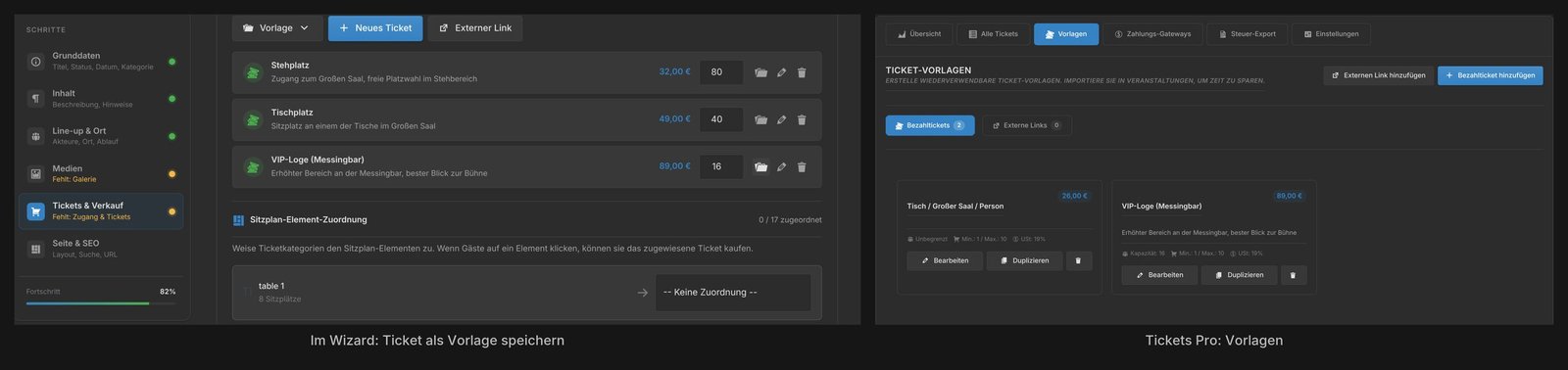The width and height of the screenshot is (1568, 370).
Task: Switch to the Übersicht tab
Action: pyautogui.click(x=918, y=34)
